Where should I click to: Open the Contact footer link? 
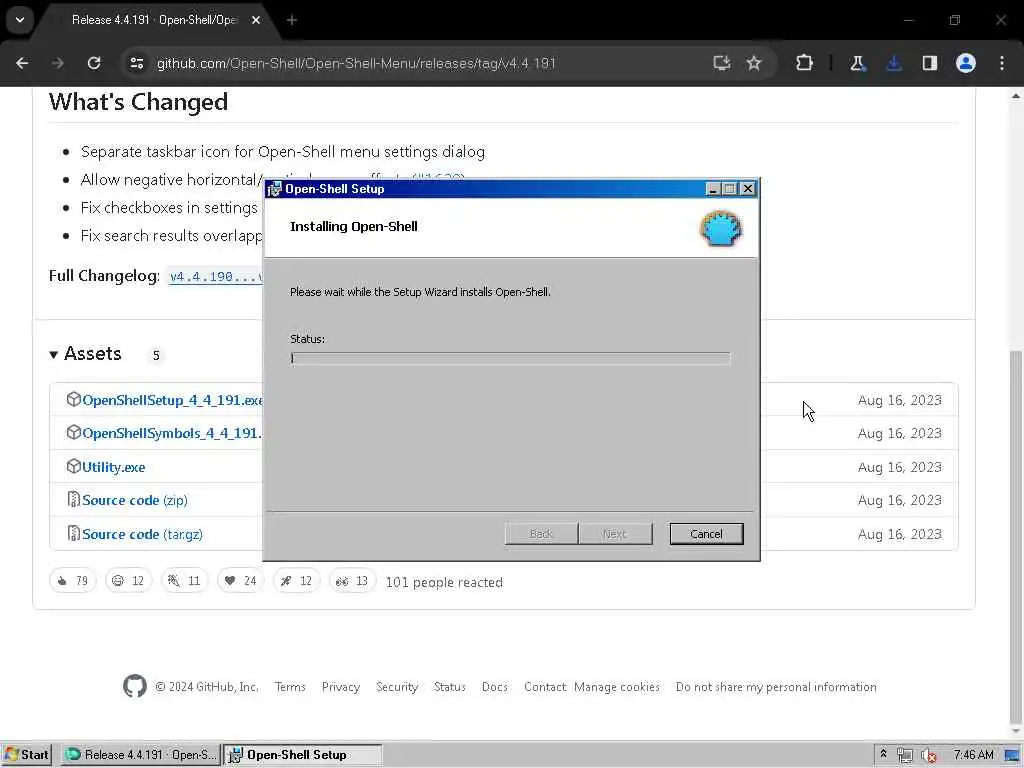[x=545, y=687]
